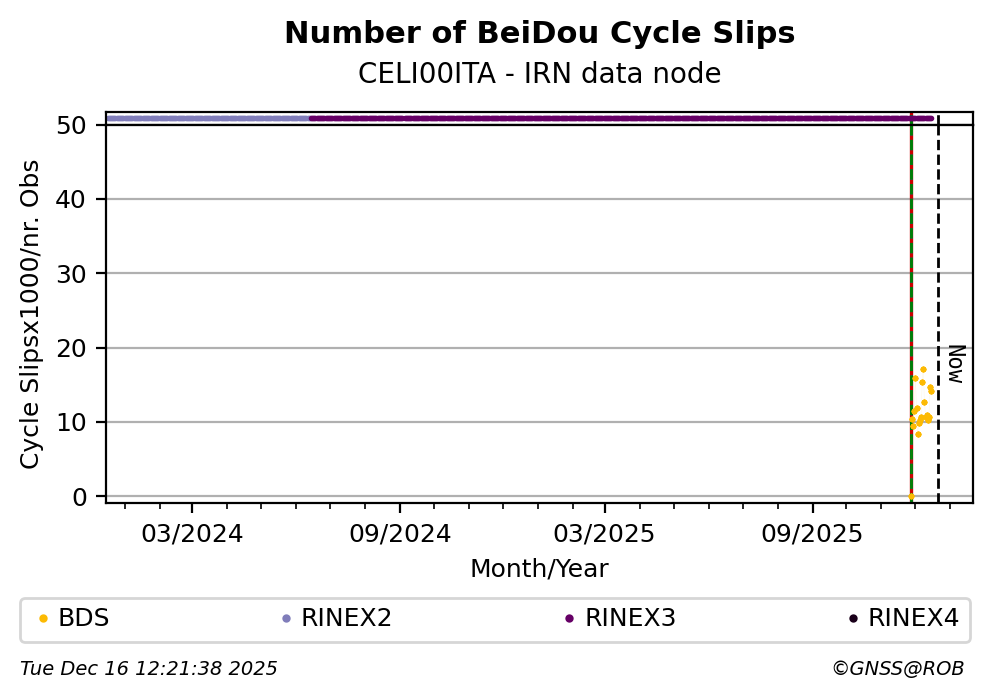
Task: Click the timestamp in the bottom-left corner
Action: (149, 669)
